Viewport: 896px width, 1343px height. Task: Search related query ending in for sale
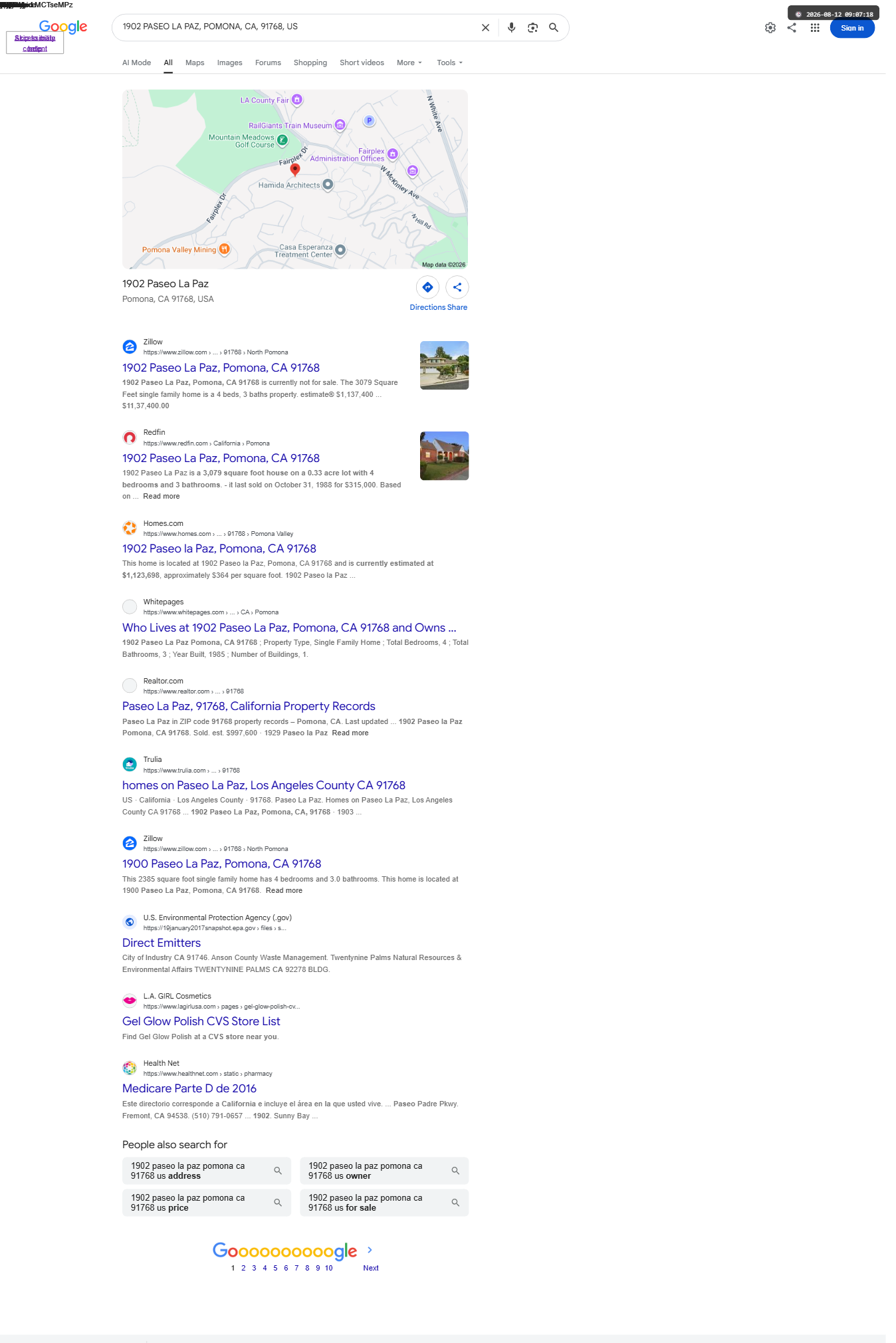pos(384,1203)
